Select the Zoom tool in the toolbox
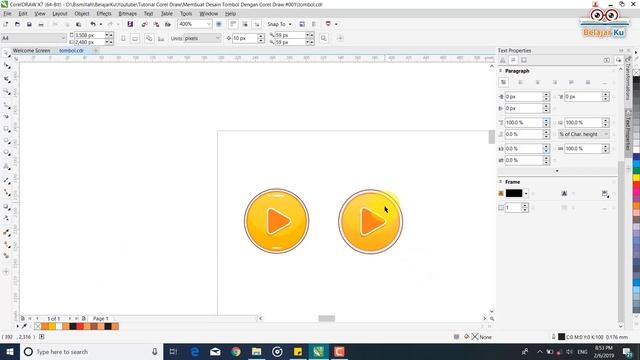 point(6,92)
